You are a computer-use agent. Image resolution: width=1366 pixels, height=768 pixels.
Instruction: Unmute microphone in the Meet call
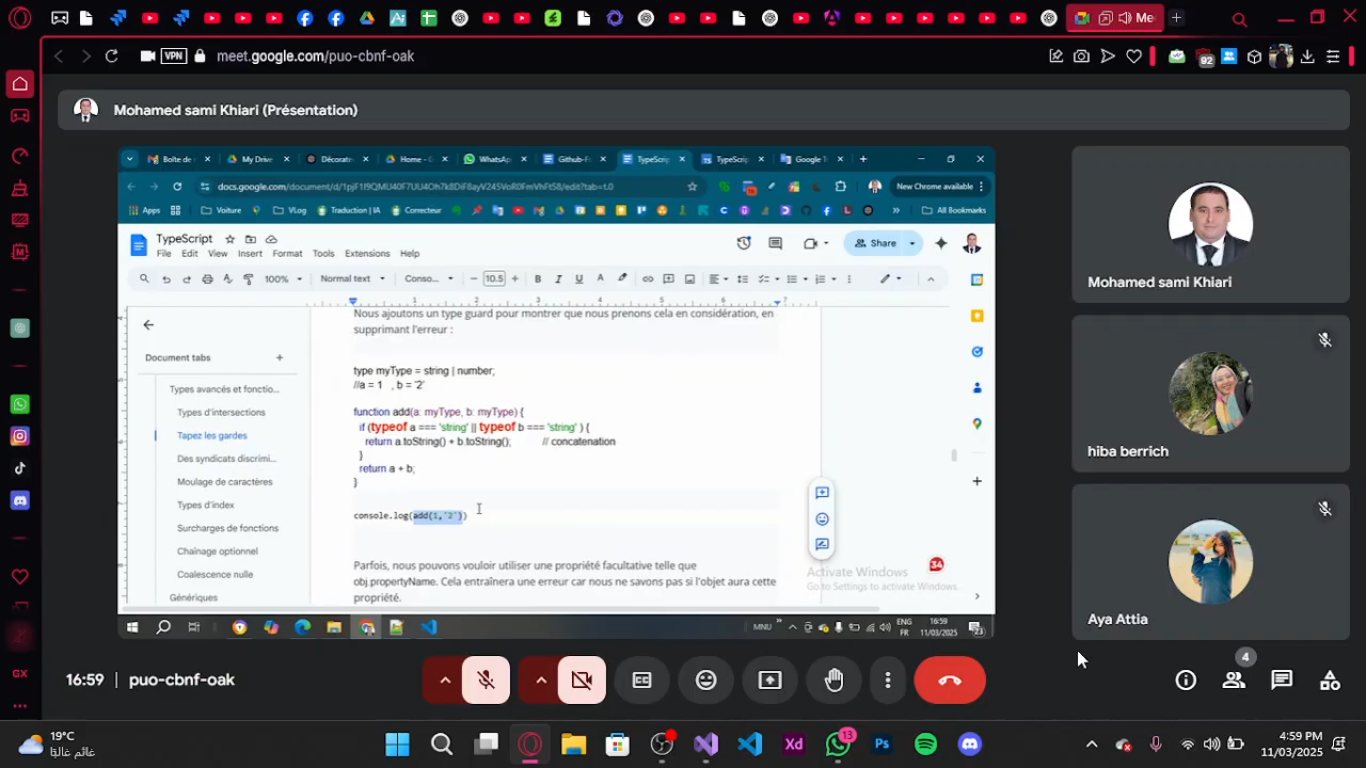[486, 680]
